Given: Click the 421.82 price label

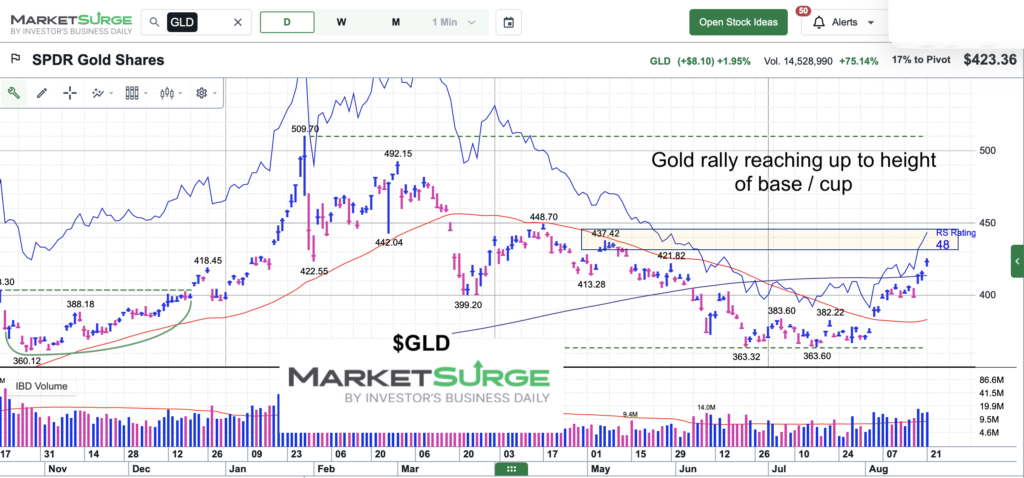Looking at the screenshot, I should coord(671,255).
